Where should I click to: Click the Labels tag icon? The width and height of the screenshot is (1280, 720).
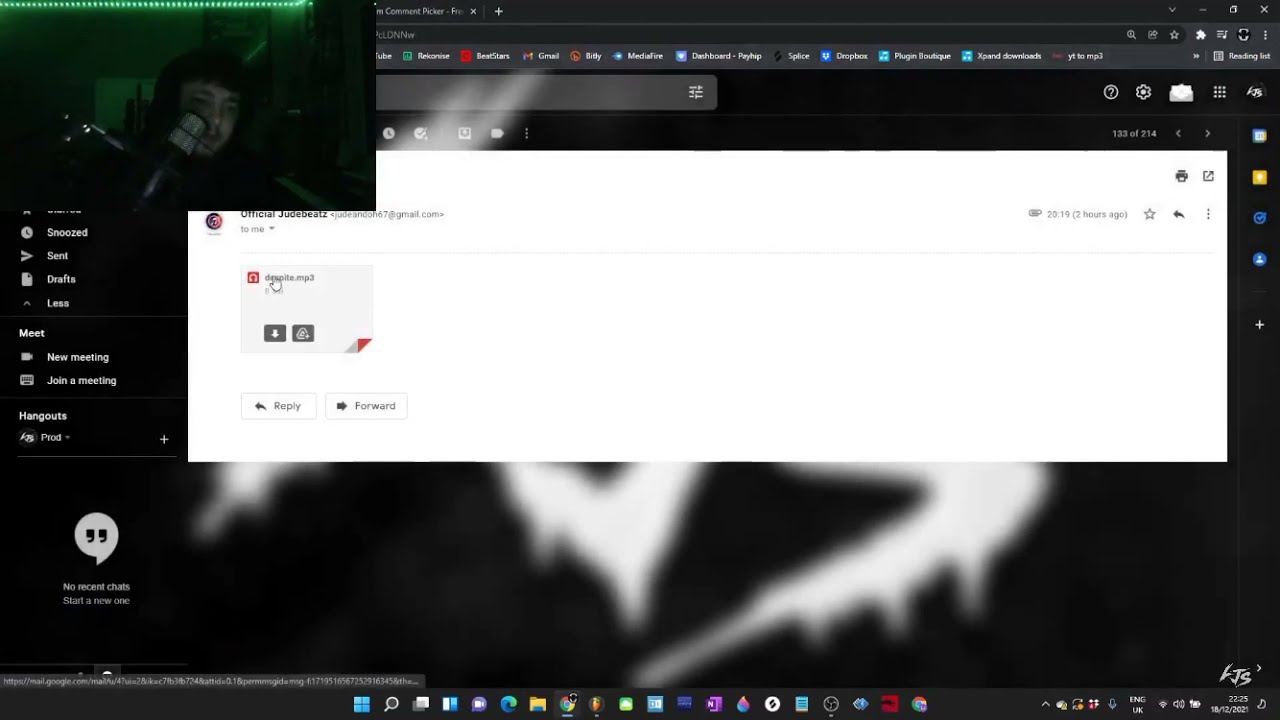click(x=497, y=133)
